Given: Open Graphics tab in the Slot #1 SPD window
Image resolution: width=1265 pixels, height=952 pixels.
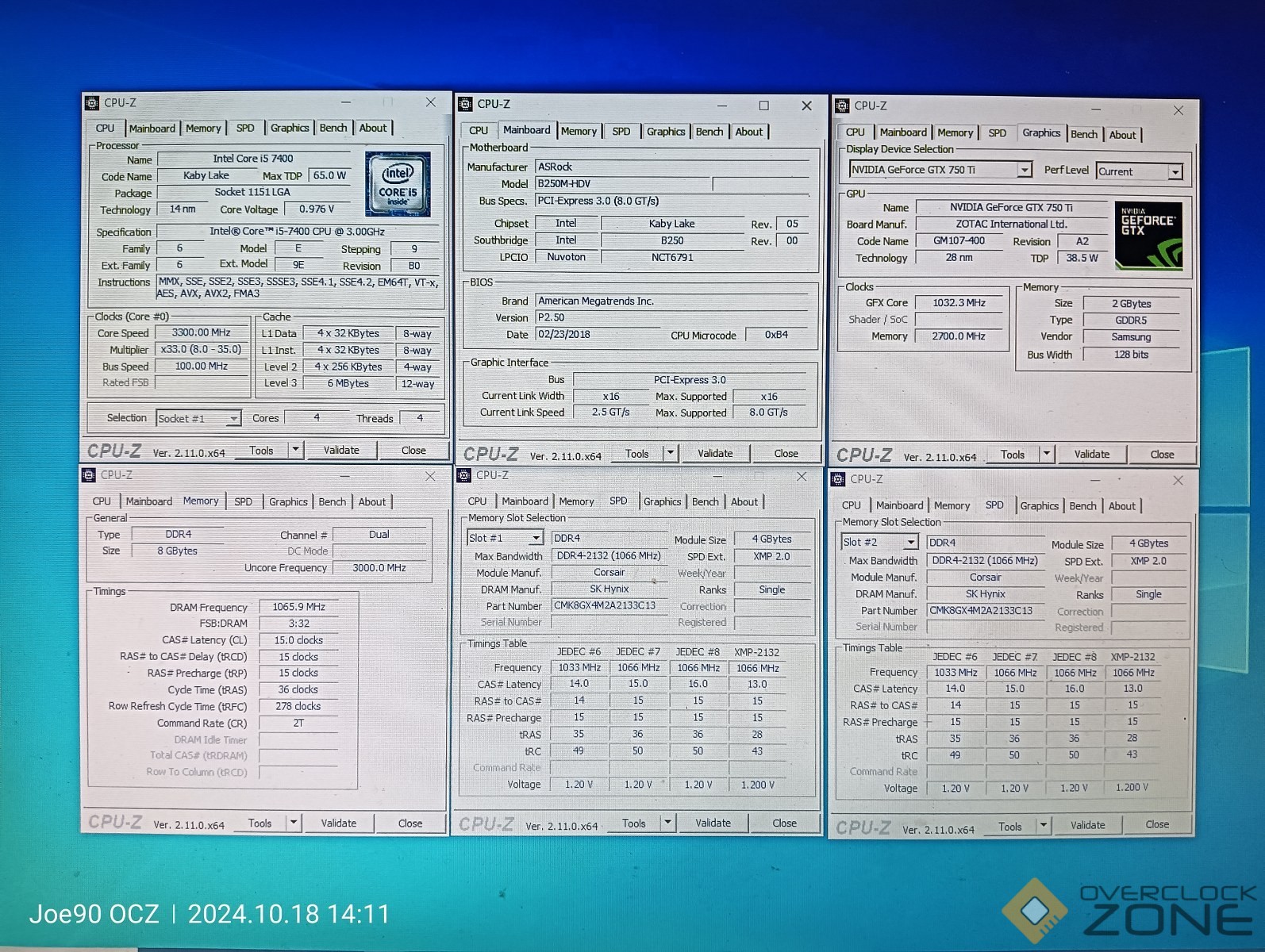Looking at the screenshot, I should [x=663, y=501].
